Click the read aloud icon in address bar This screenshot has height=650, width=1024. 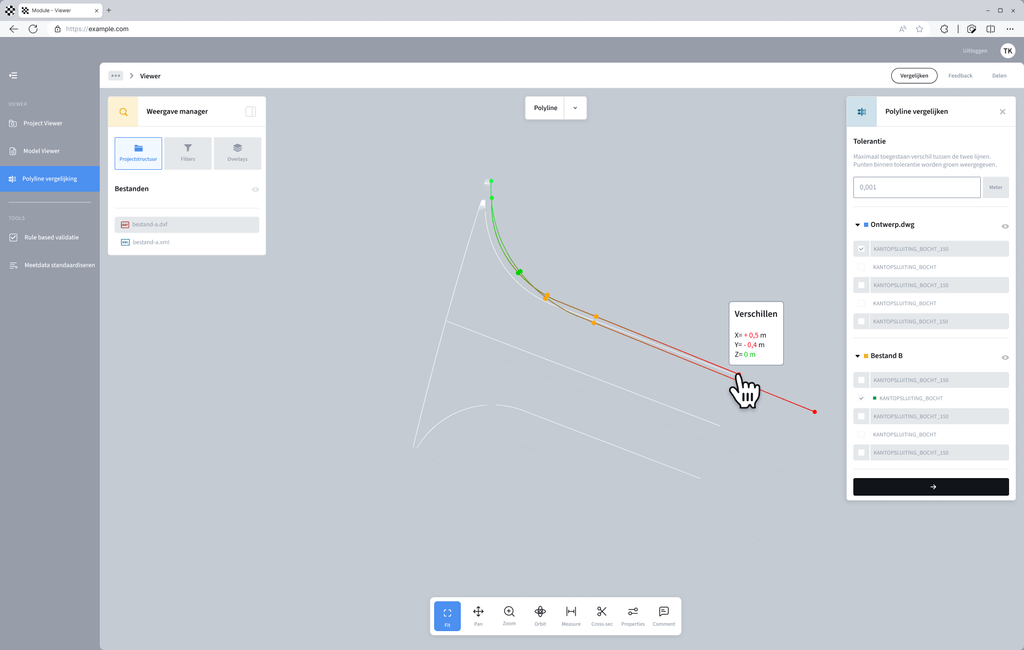coord(903,29)
